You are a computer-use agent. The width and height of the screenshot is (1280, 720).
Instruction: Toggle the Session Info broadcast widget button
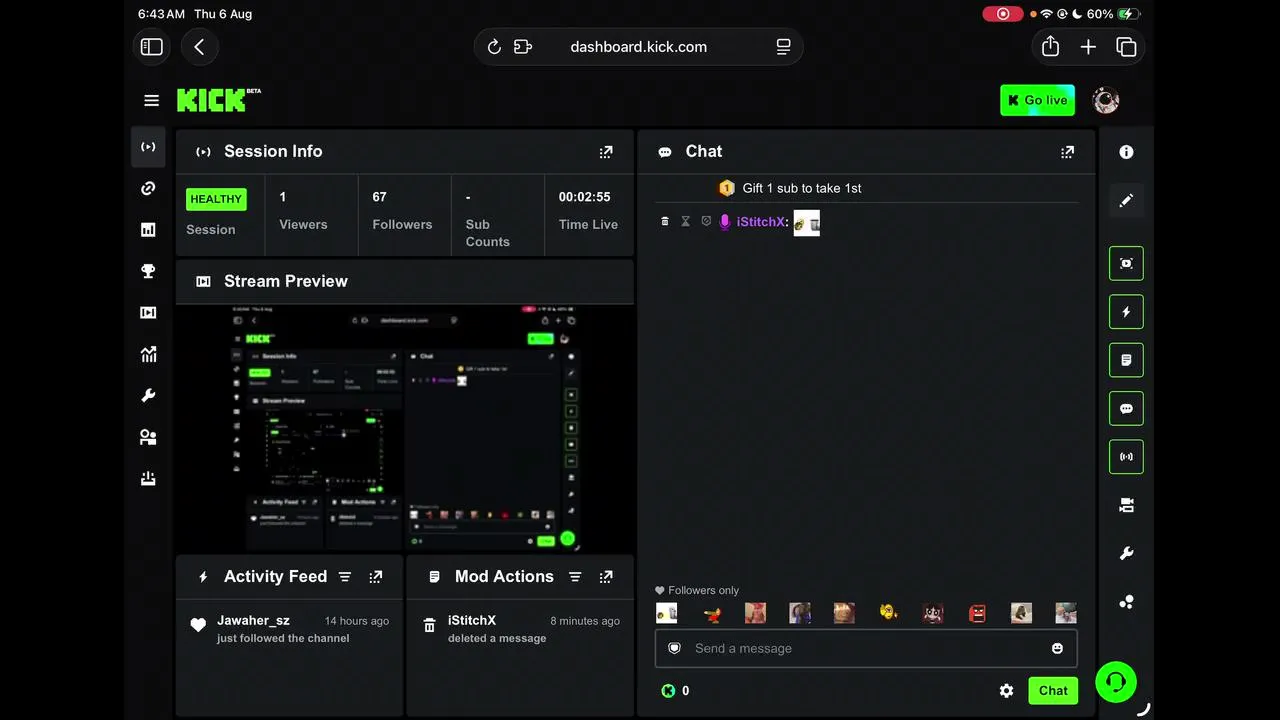pyautogui.click(x=1126, y=457)
